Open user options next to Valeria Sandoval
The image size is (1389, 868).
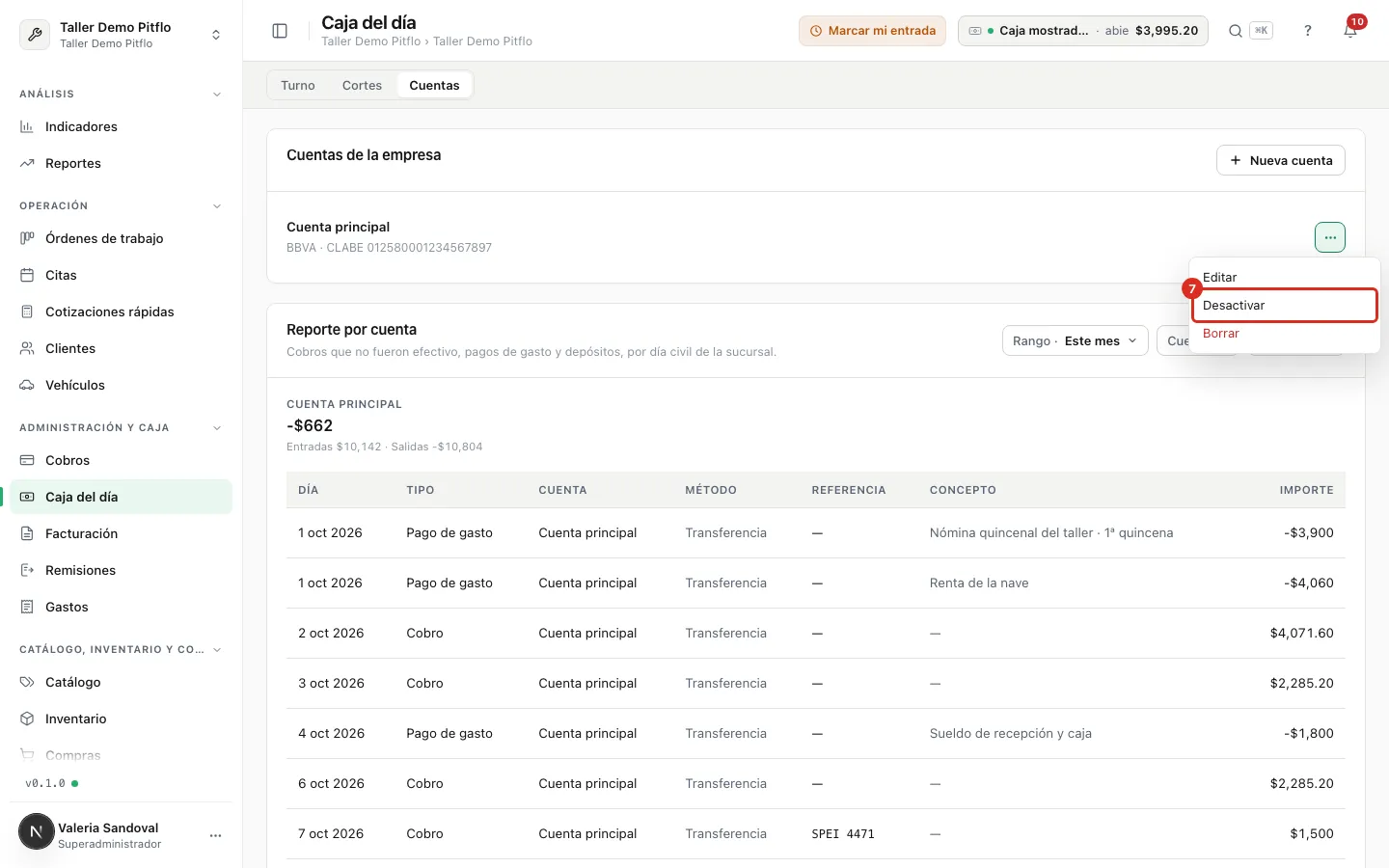[216, 835]
